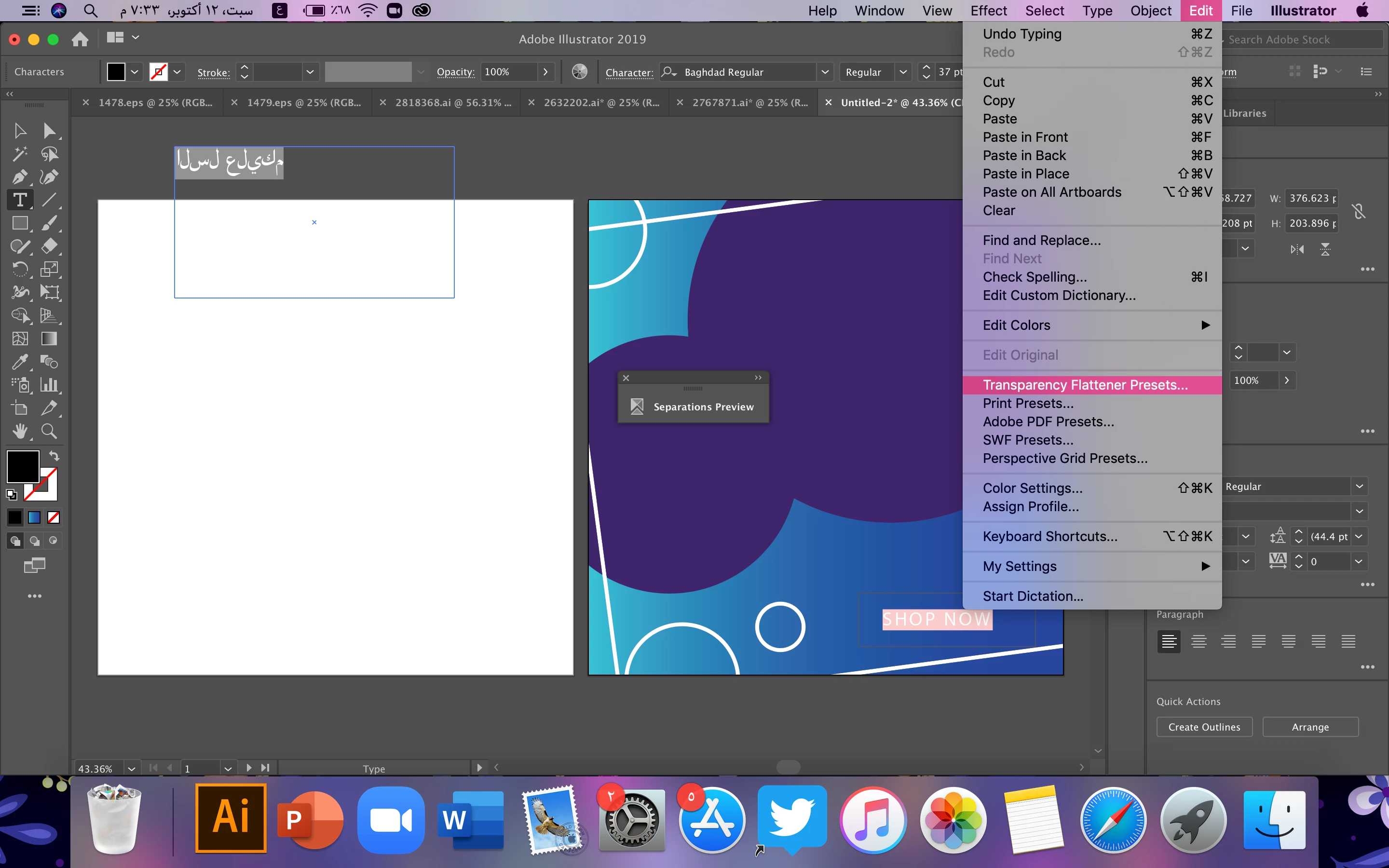
Task: Select the Pen tool
Action: pos(19,177)
